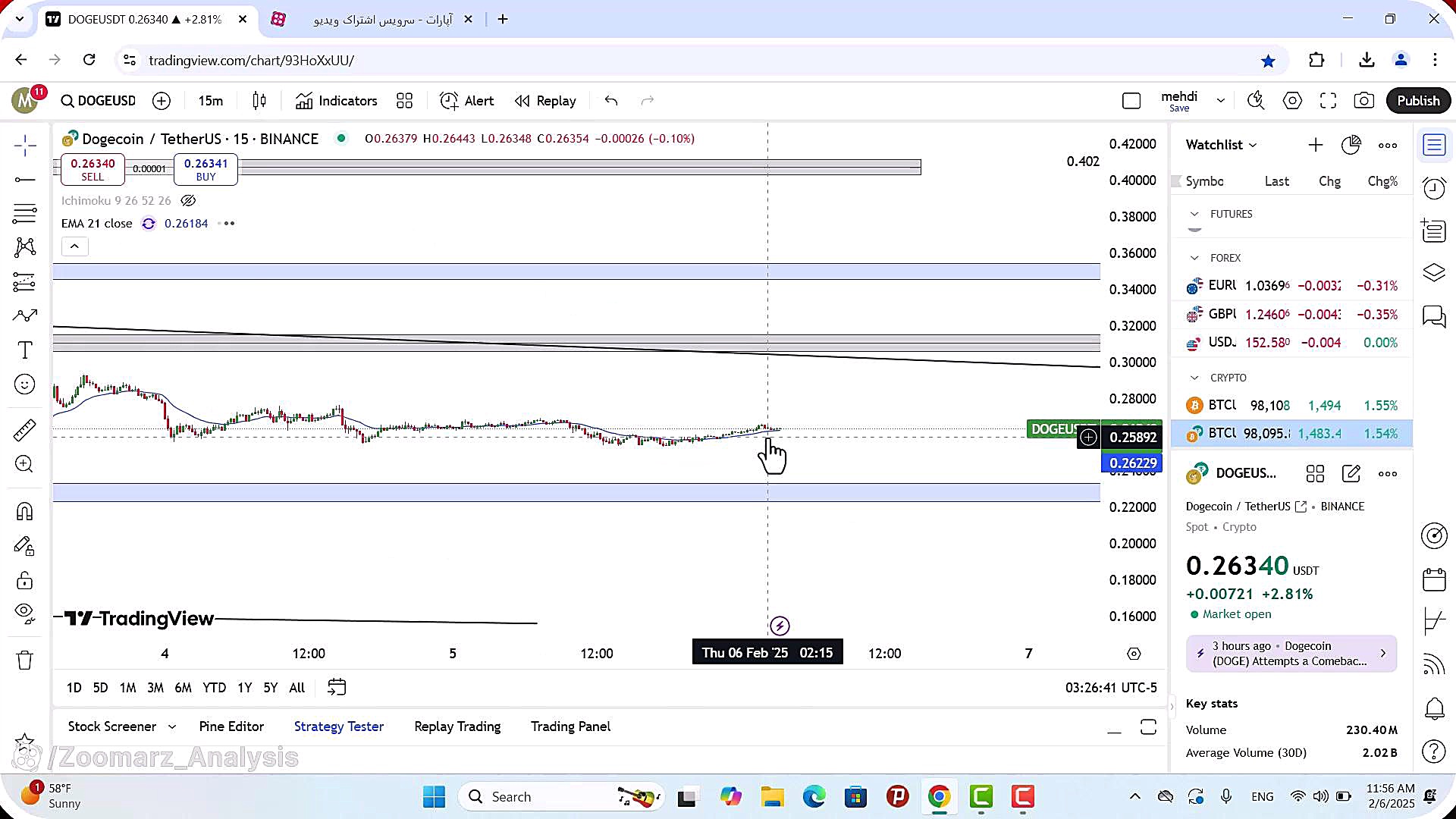
Task: Start bar Replay mode
Action: (545, 101)
